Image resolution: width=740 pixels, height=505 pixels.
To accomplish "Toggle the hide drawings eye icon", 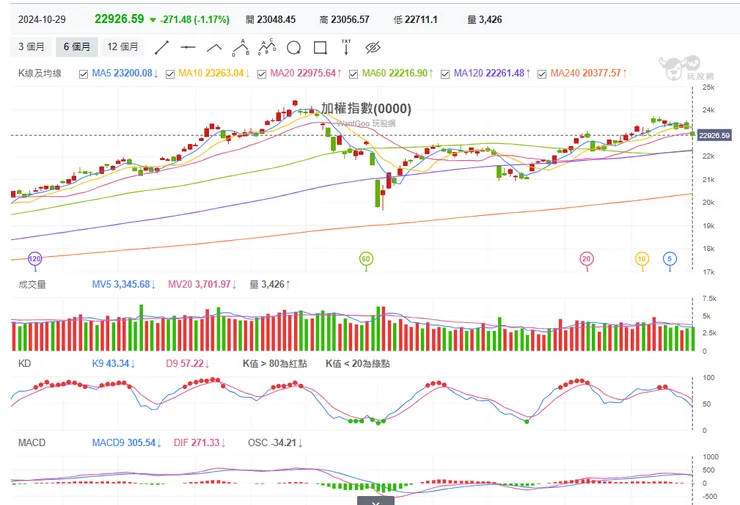I will pyautogui.click(x=373, y=48).
